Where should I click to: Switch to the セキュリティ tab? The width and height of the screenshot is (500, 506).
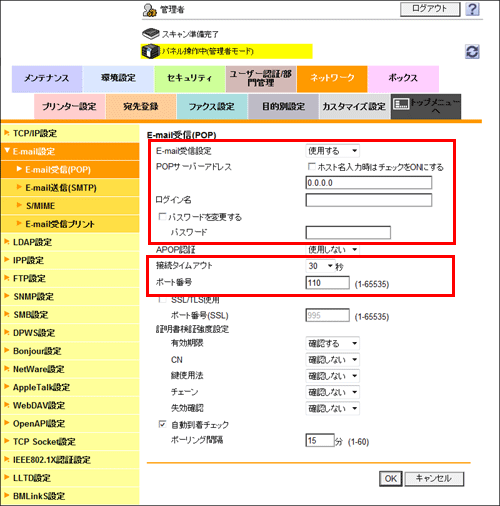click(189, 79)
